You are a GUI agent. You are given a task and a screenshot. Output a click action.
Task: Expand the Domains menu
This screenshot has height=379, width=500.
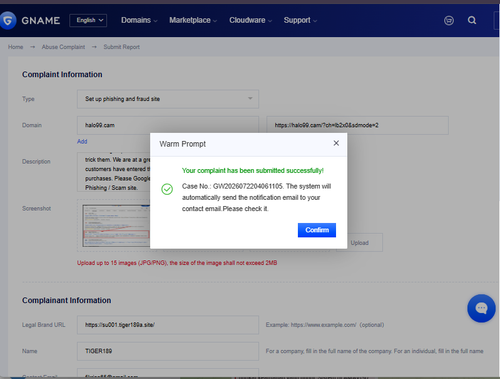point(139,20)
